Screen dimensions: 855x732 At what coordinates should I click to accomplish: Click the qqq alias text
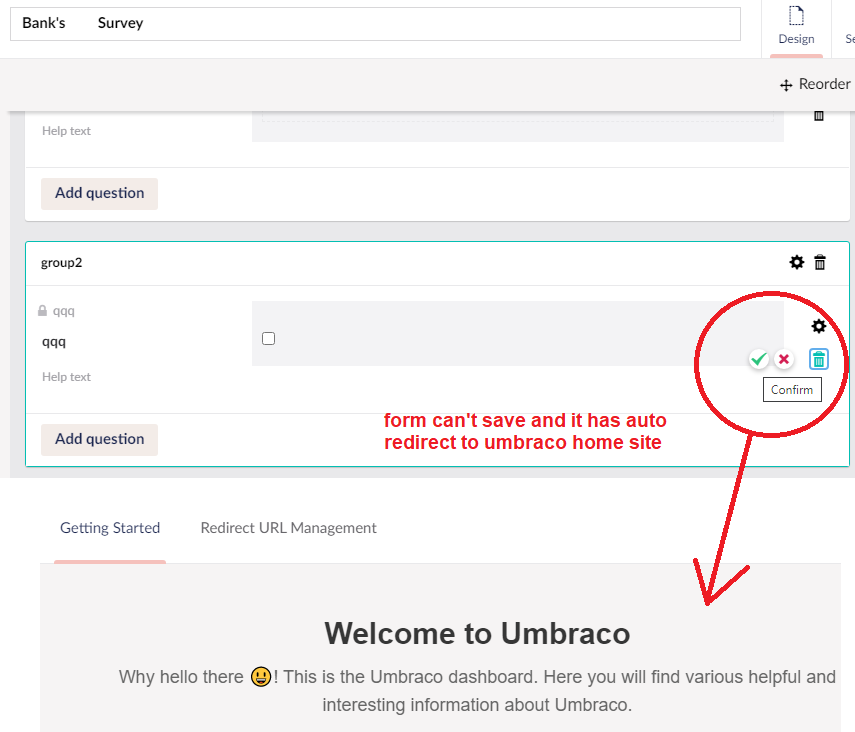point(64,311)
